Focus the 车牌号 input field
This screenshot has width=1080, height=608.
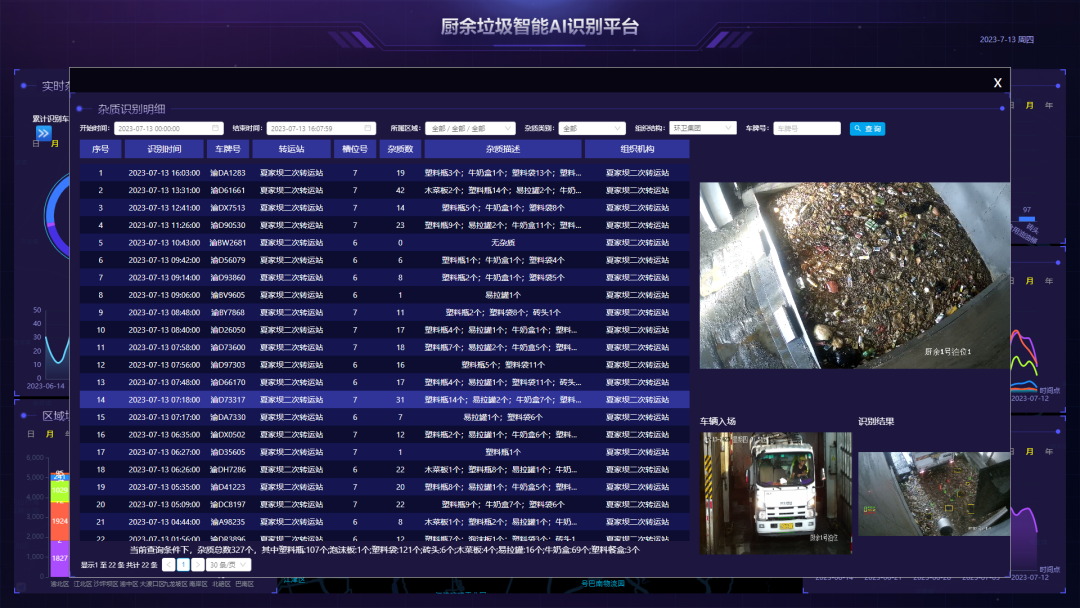[807, 128]
